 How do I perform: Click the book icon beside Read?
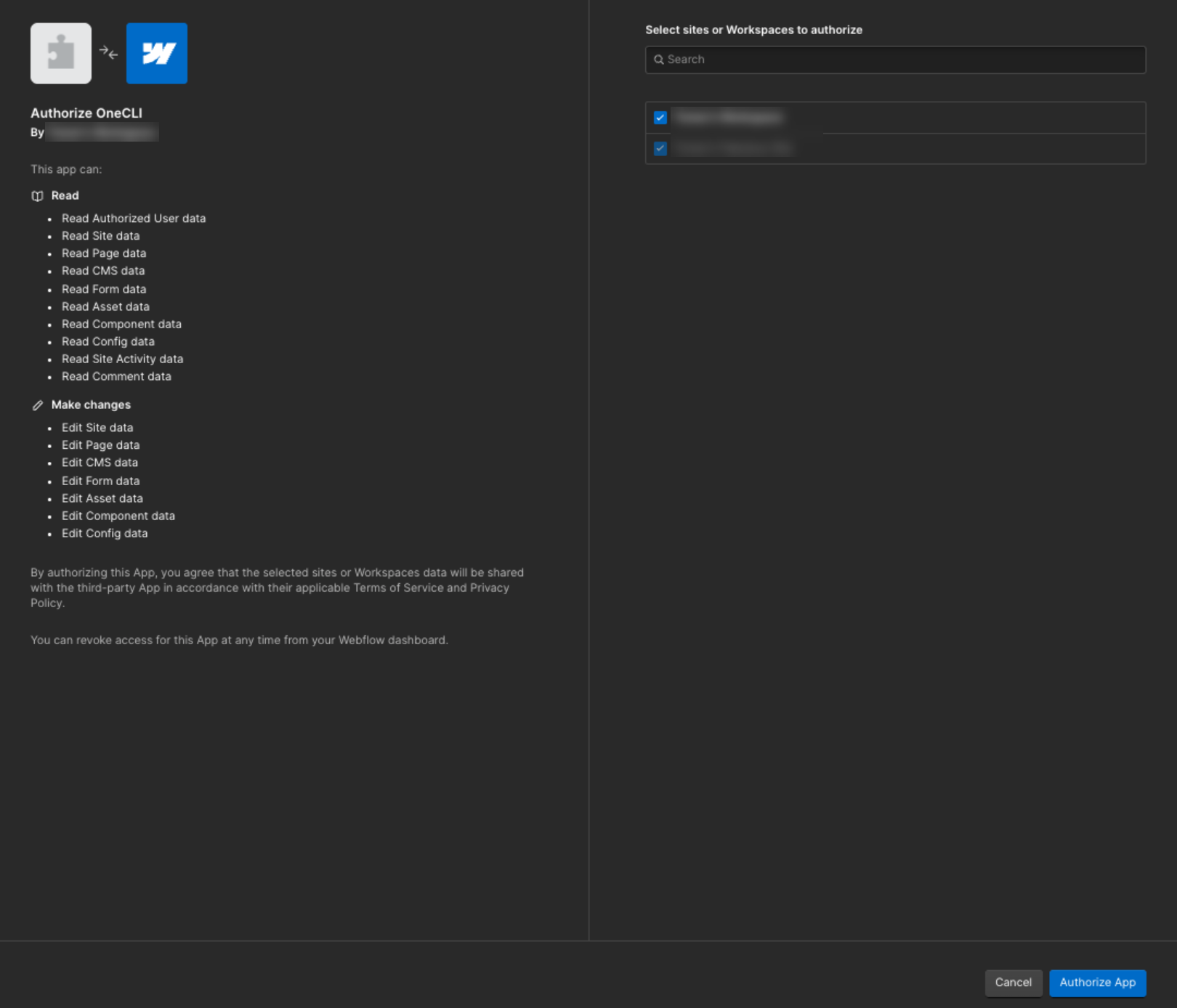[38, 196]
